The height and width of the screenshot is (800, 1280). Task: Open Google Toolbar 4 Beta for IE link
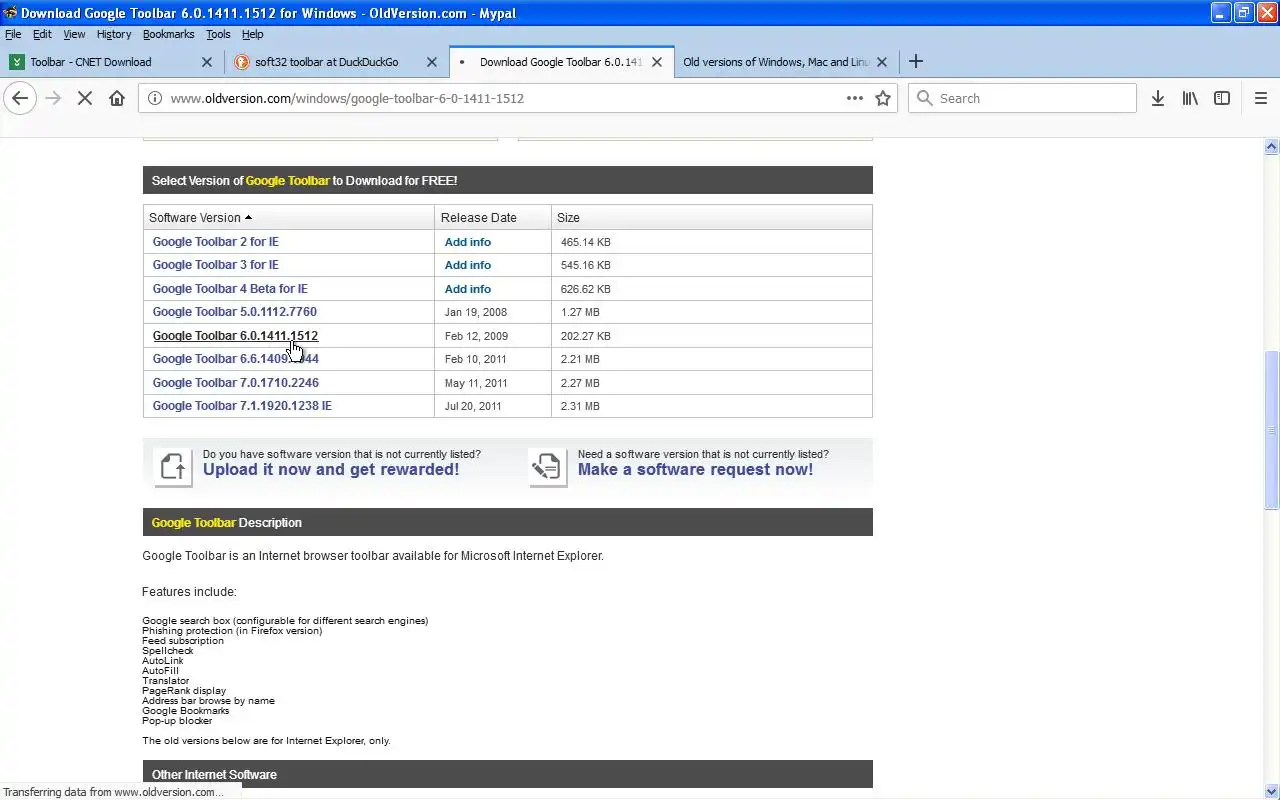pyautogui.click(x=230, y=288)
